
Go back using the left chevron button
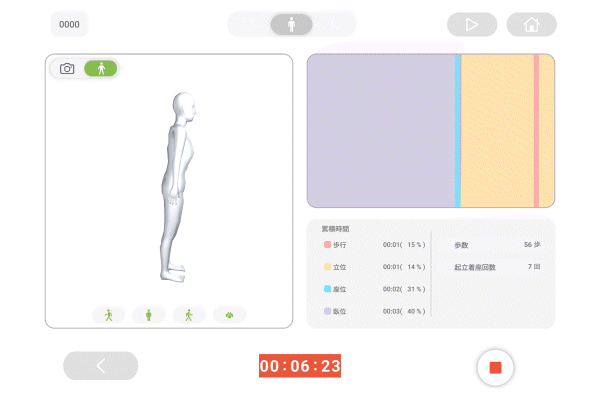coord(101,366)
